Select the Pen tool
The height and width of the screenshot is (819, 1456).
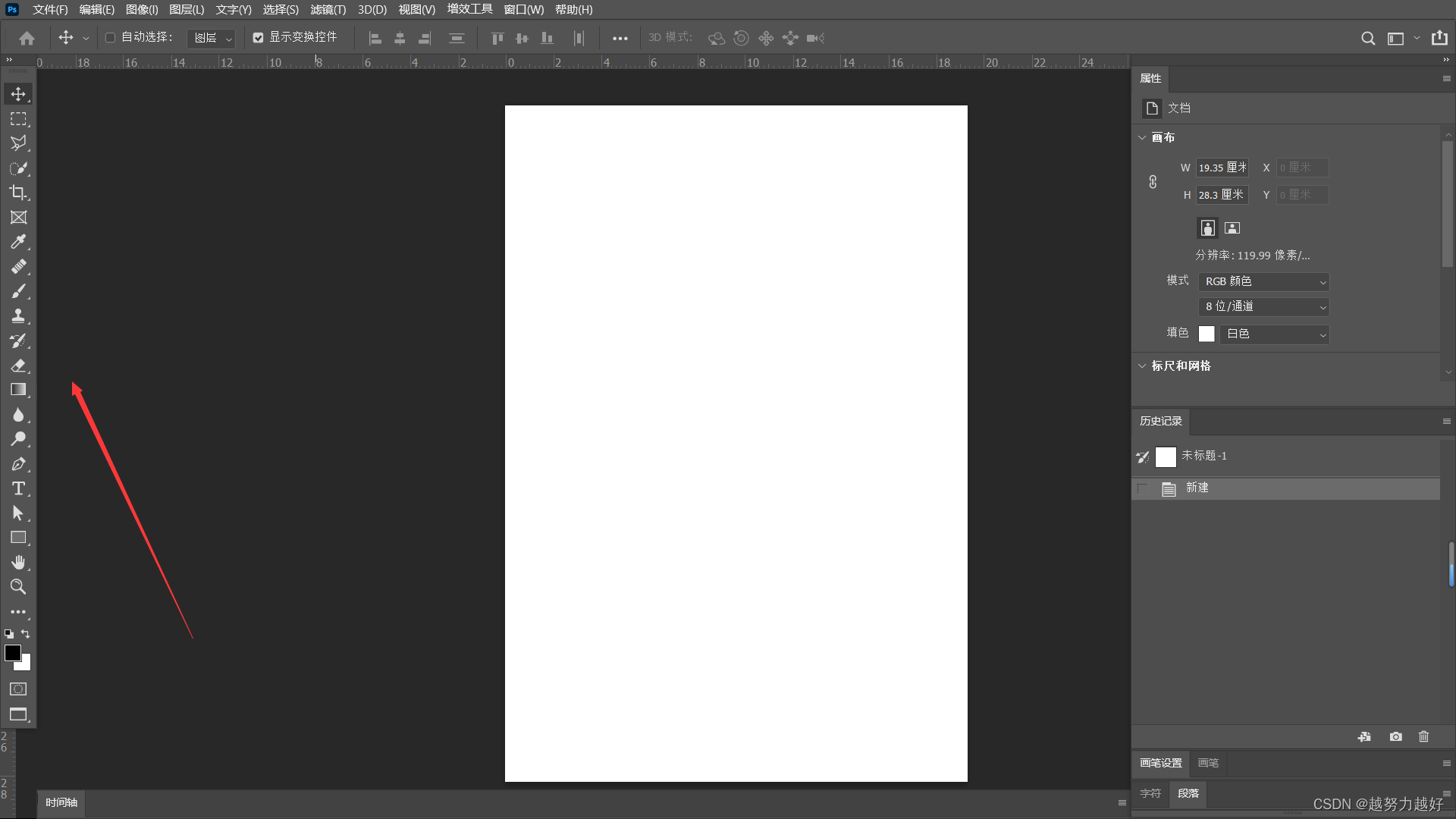click(x=18, y=464)
